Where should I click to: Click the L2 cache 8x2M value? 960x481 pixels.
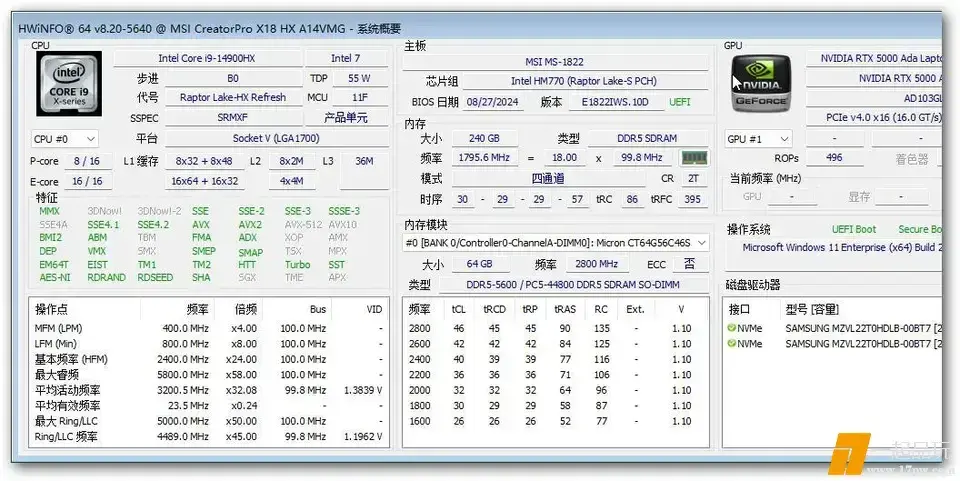[x=292, y=161]
